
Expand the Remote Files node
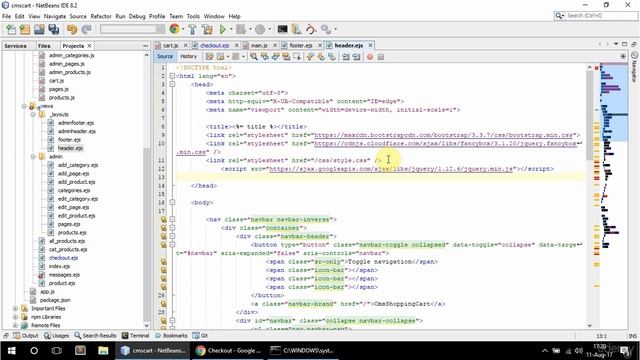click(16, 325)
